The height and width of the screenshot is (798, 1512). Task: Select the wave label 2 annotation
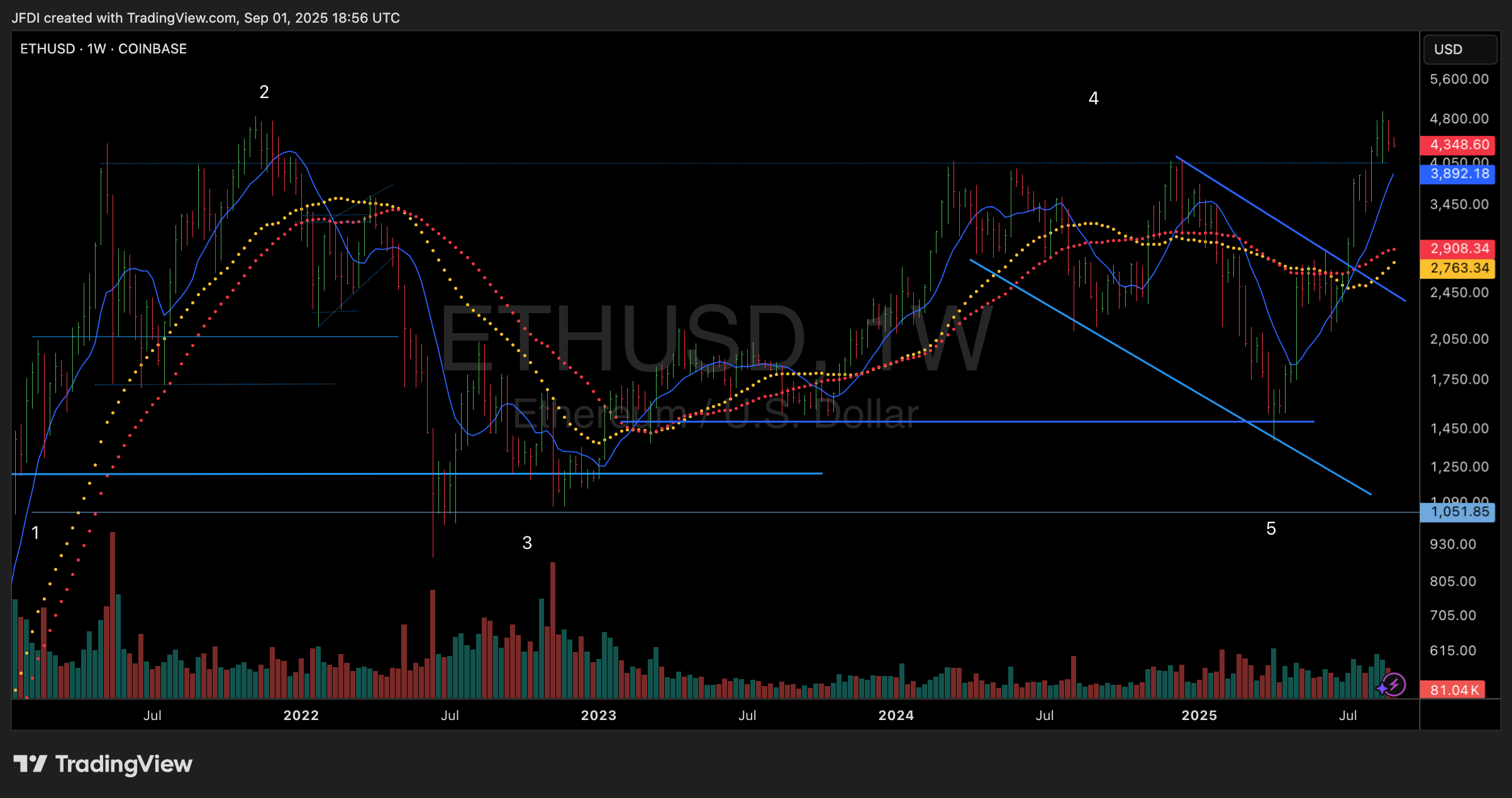coord(264,92)
